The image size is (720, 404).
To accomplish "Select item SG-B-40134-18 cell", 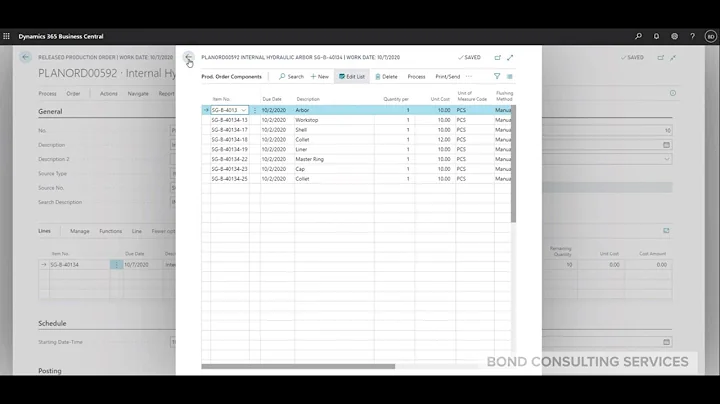I will click(x=230, y=140).
